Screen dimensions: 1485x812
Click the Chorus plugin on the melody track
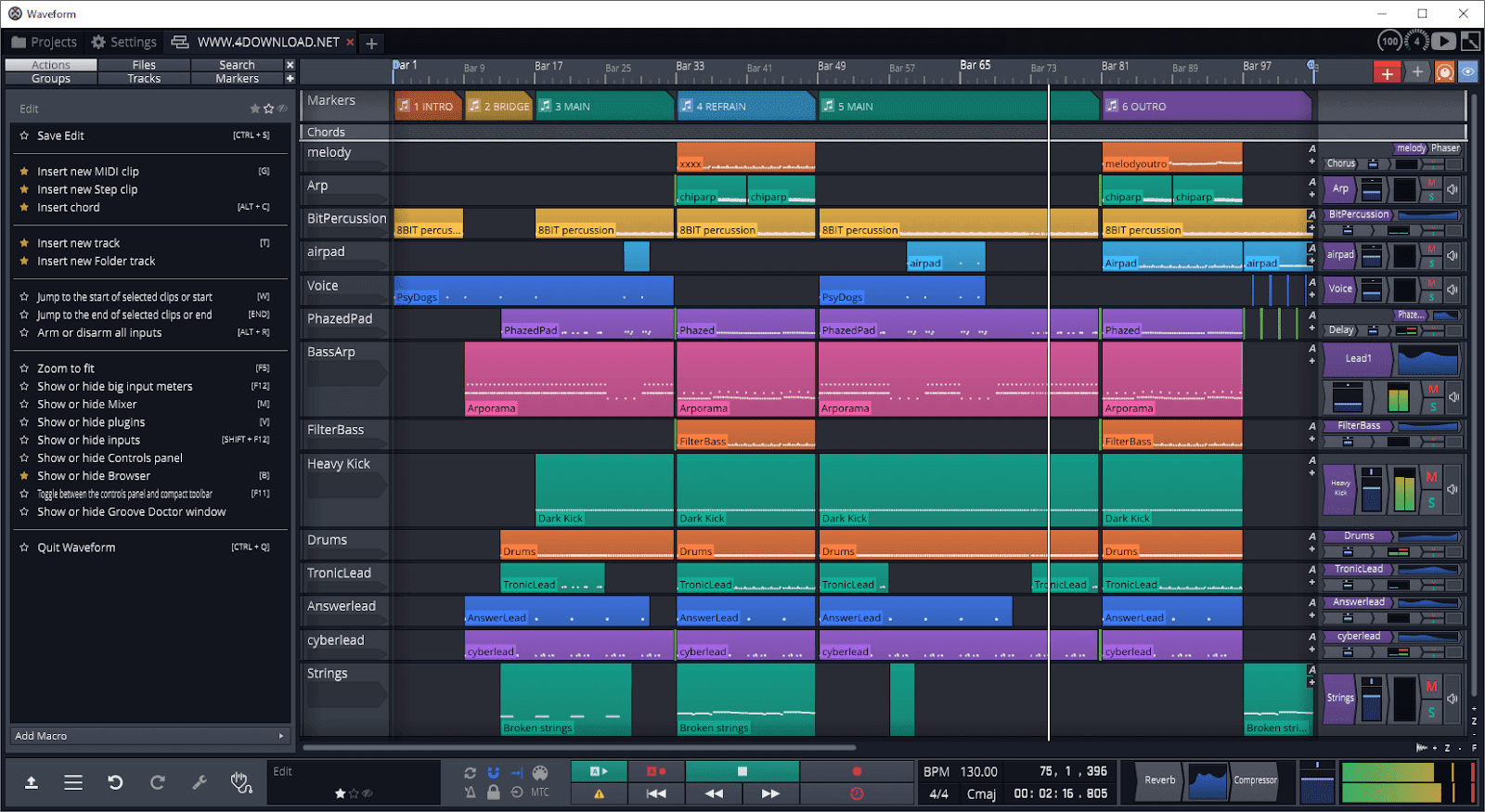(1340, 163)
